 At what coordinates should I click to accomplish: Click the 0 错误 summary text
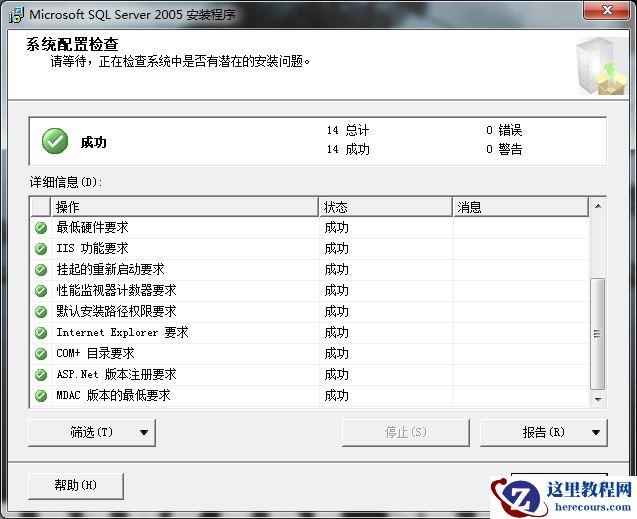pos(504,130)
